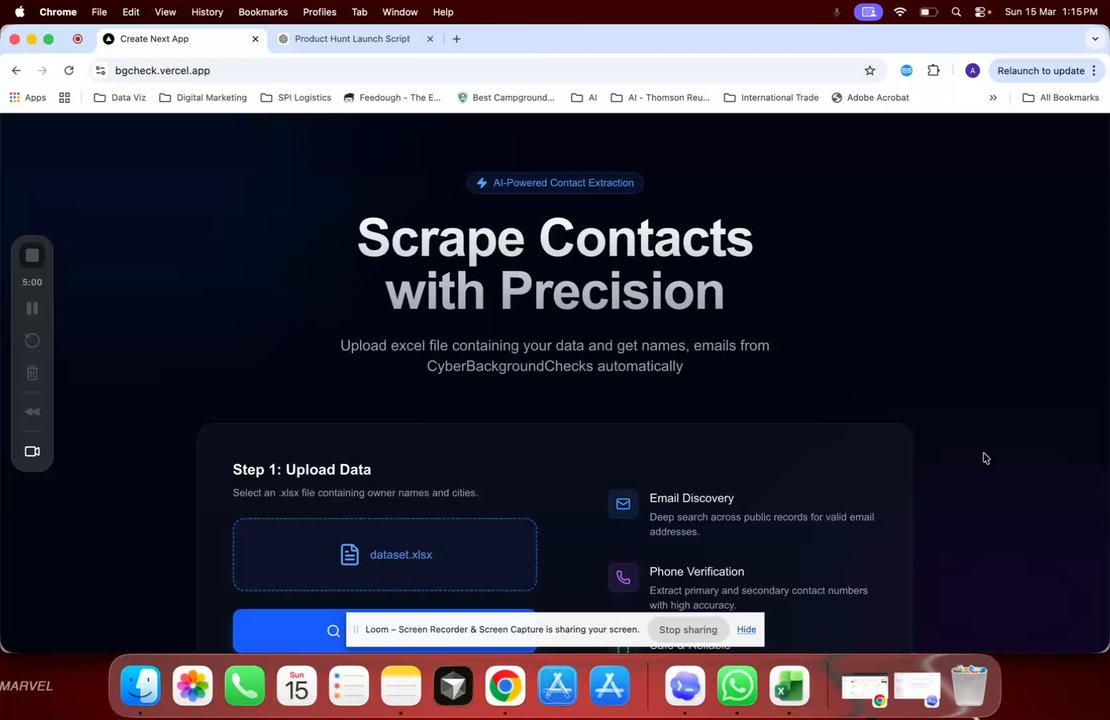Open the History menu
The image size is (1110, 720).
tap(207, 12)
